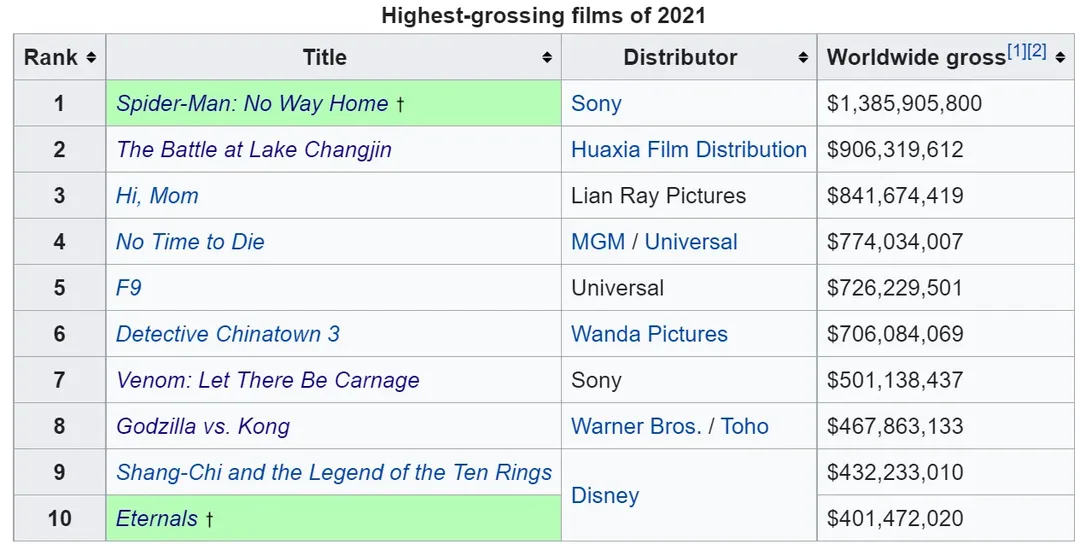The height and width of the screenshot is (550, 1080).
Task: Click the F9 film link
Action: pos(129,288)
